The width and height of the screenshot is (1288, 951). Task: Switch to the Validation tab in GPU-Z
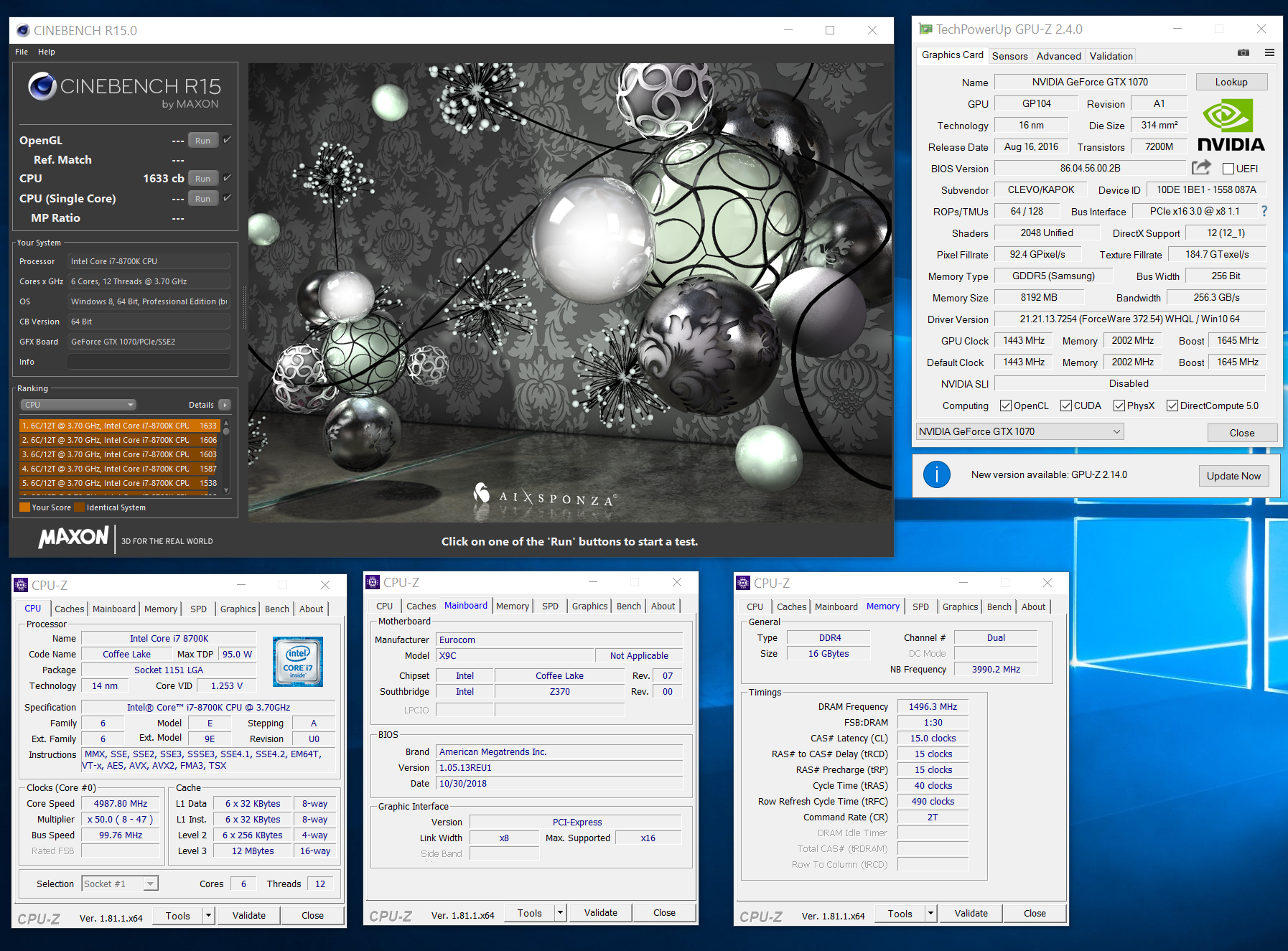(1111, 56)
